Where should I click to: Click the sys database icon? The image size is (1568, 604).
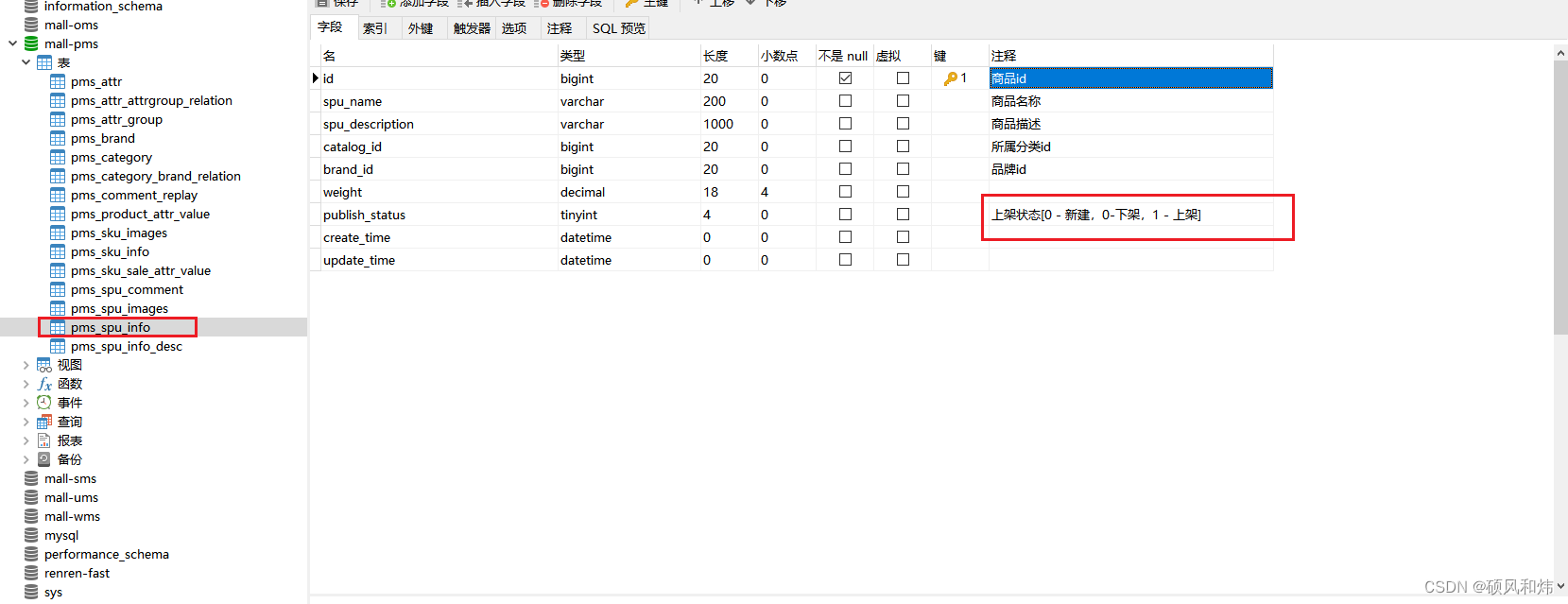tap(31, 592)
